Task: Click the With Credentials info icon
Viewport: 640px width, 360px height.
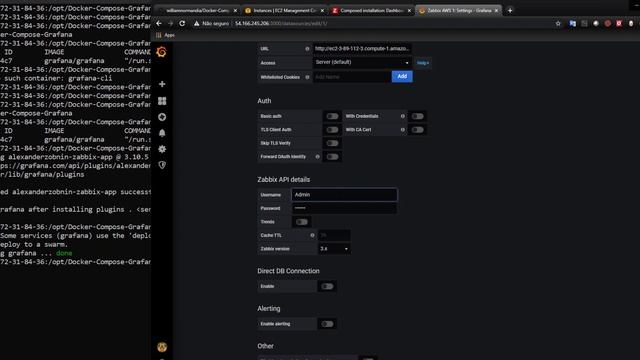Action: 402,116
